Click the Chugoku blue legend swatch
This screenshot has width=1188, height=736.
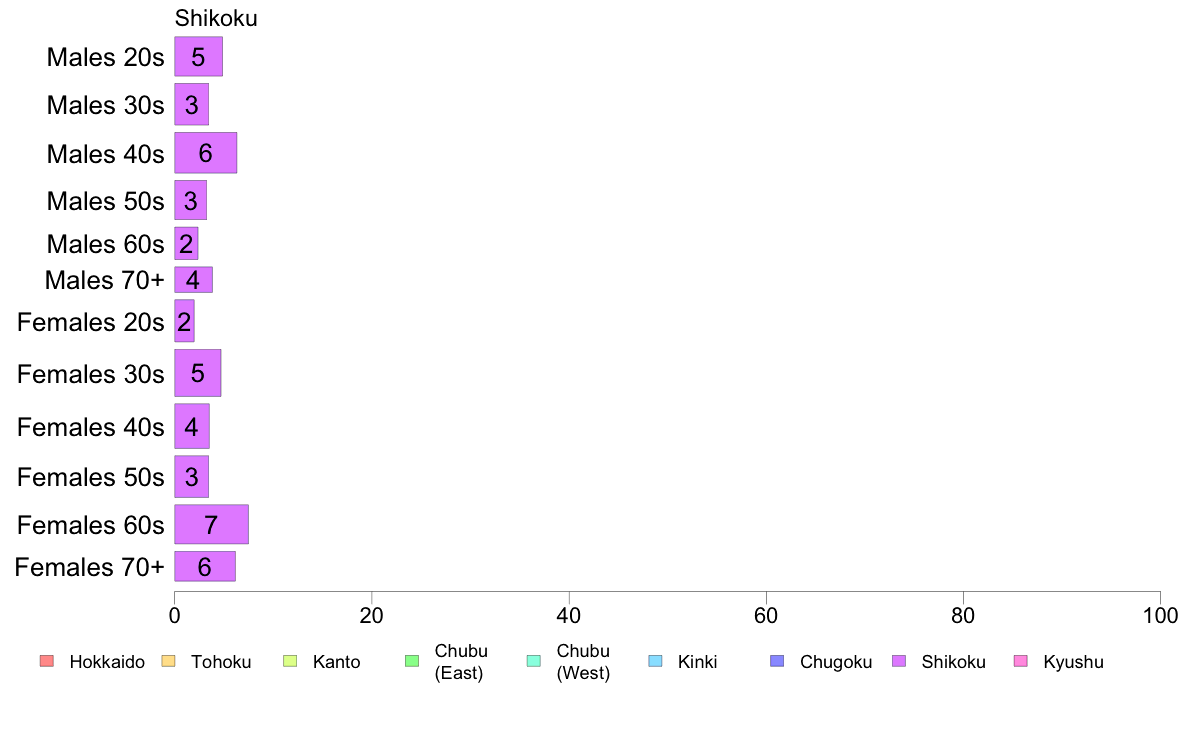(x=777, y=661)
